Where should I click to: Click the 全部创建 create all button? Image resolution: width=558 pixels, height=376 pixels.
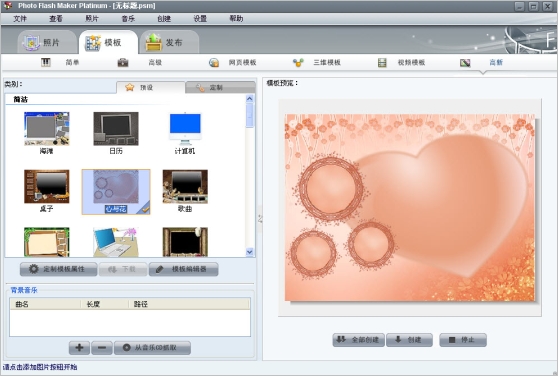pyautogui.click(x=358, y=340)
